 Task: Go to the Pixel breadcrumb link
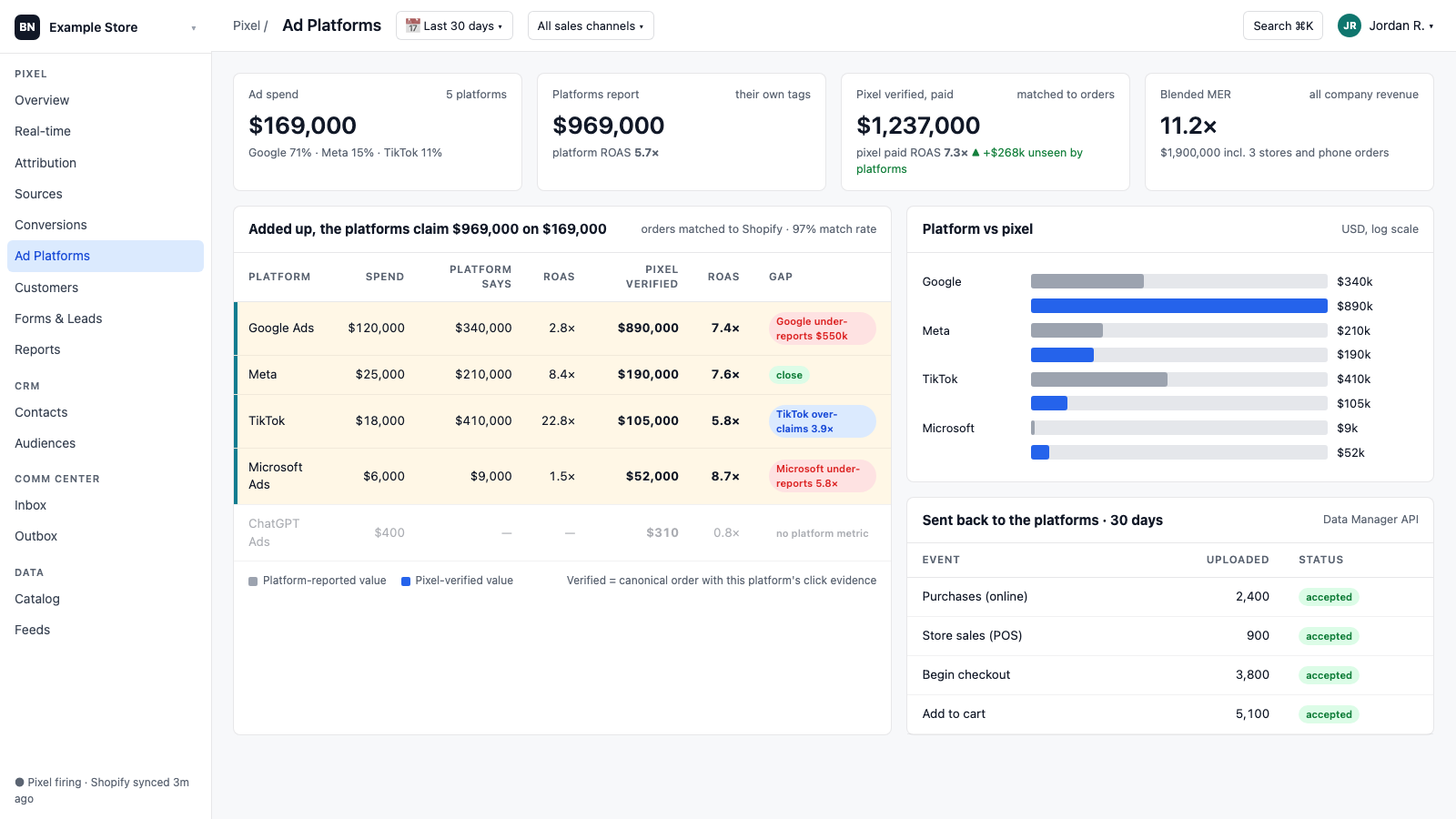click(247, 25)
